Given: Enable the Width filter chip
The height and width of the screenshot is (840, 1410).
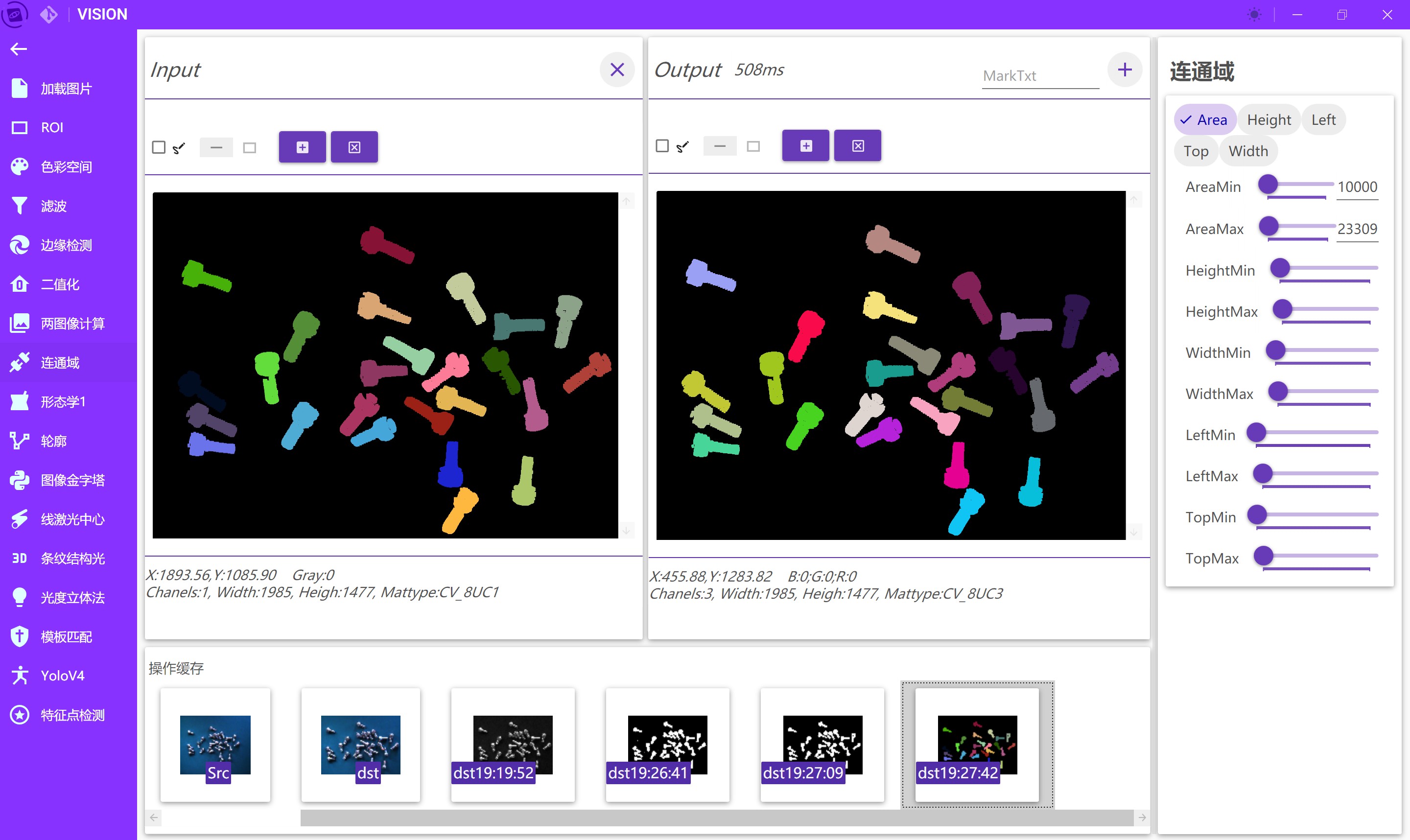Looking at the screenshot, I should [x=1247, y=151].
